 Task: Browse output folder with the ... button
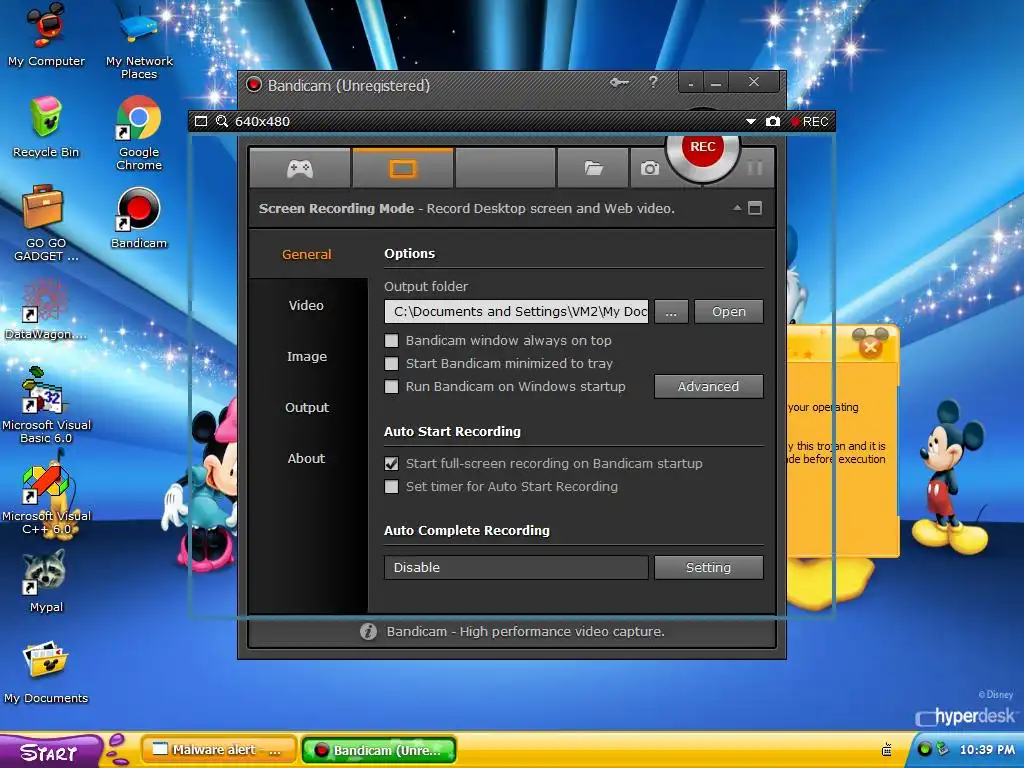point(671,312)
